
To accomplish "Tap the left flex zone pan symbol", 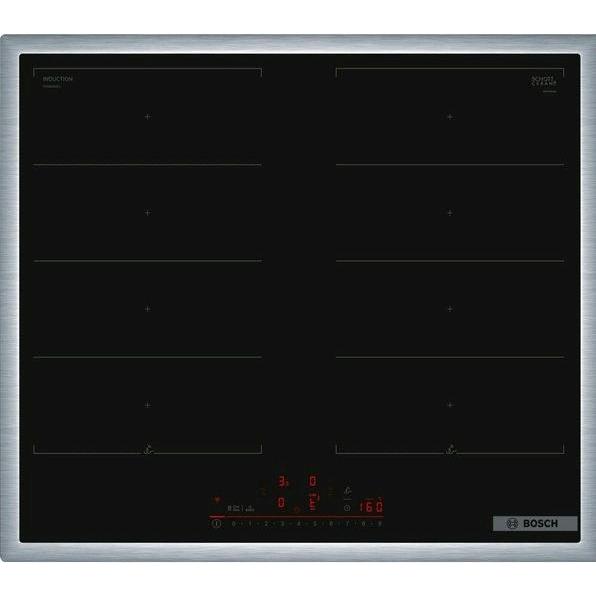I will pos(148,449).
